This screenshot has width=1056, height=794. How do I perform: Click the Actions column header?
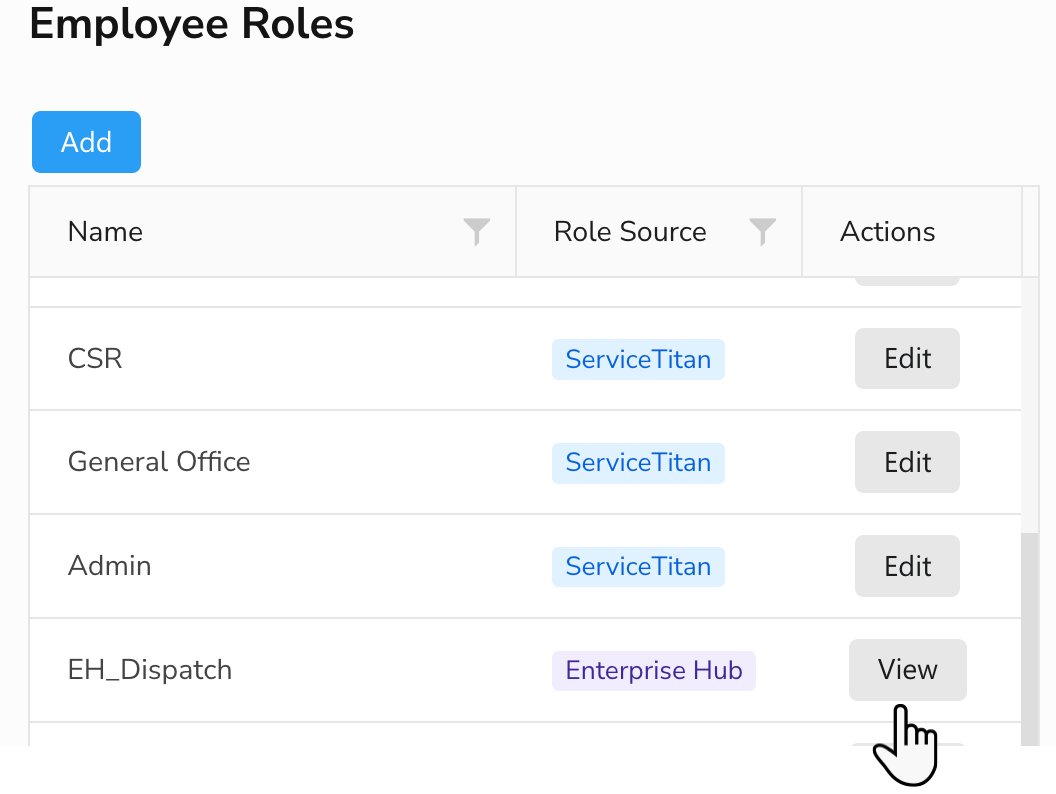[x=887, y=231]
